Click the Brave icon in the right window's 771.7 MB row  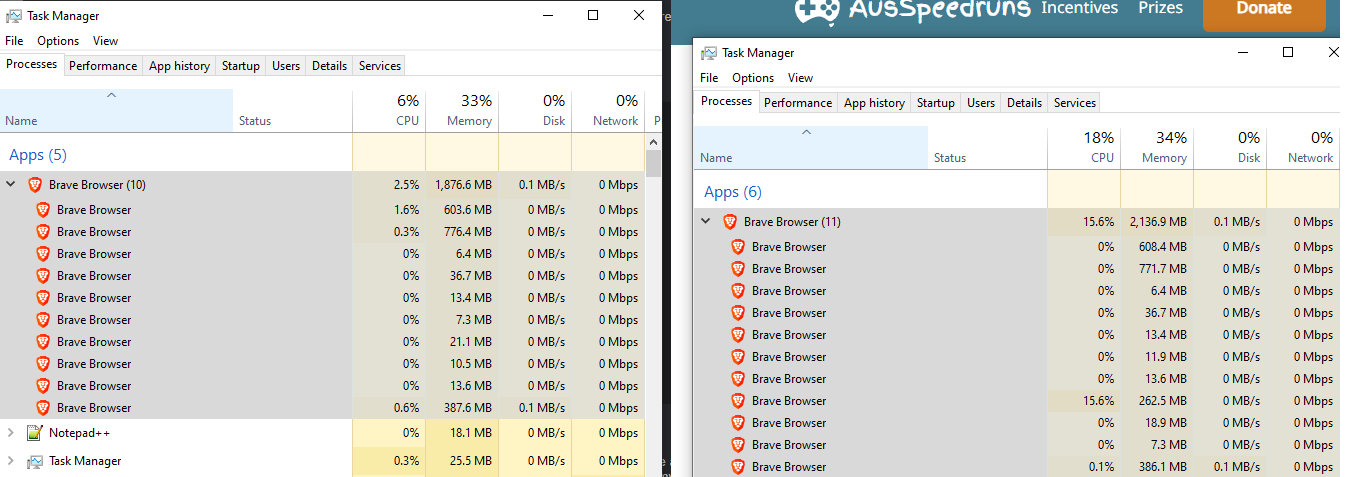[x=738, y=269]
